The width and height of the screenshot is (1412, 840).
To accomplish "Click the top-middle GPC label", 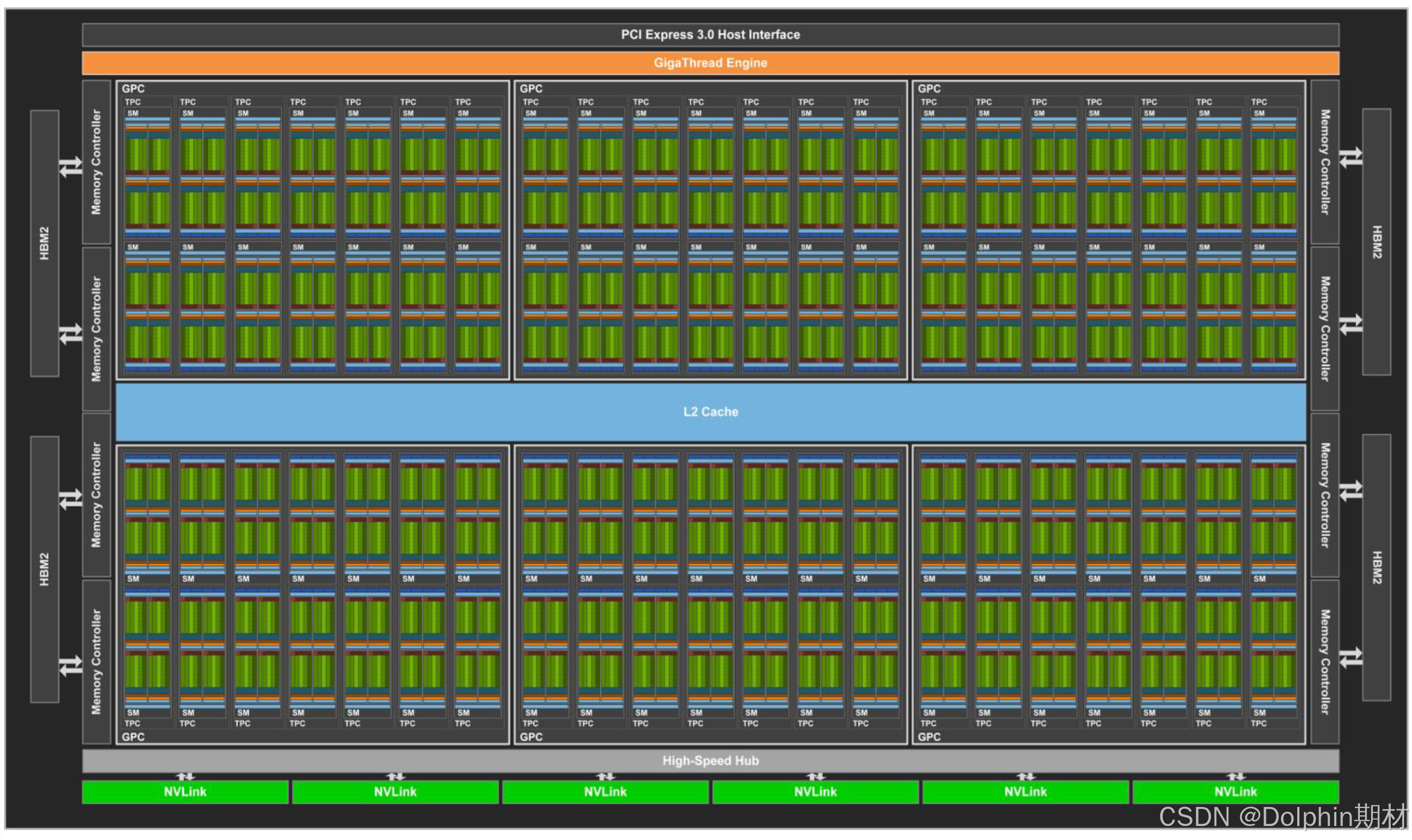I will click(x=531, y=89).
